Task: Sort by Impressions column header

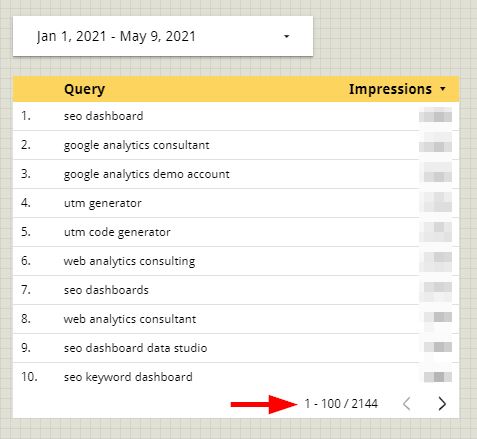Action: point(390,89)
